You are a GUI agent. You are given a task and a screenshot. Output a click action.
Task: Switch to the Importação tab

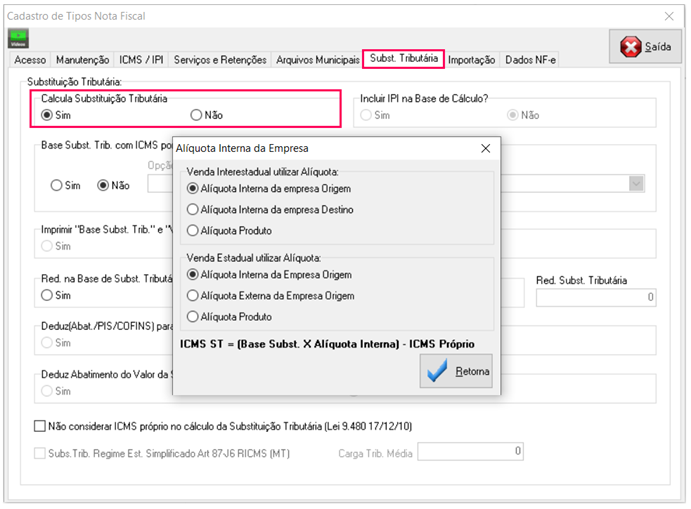(x=471, y=60)
